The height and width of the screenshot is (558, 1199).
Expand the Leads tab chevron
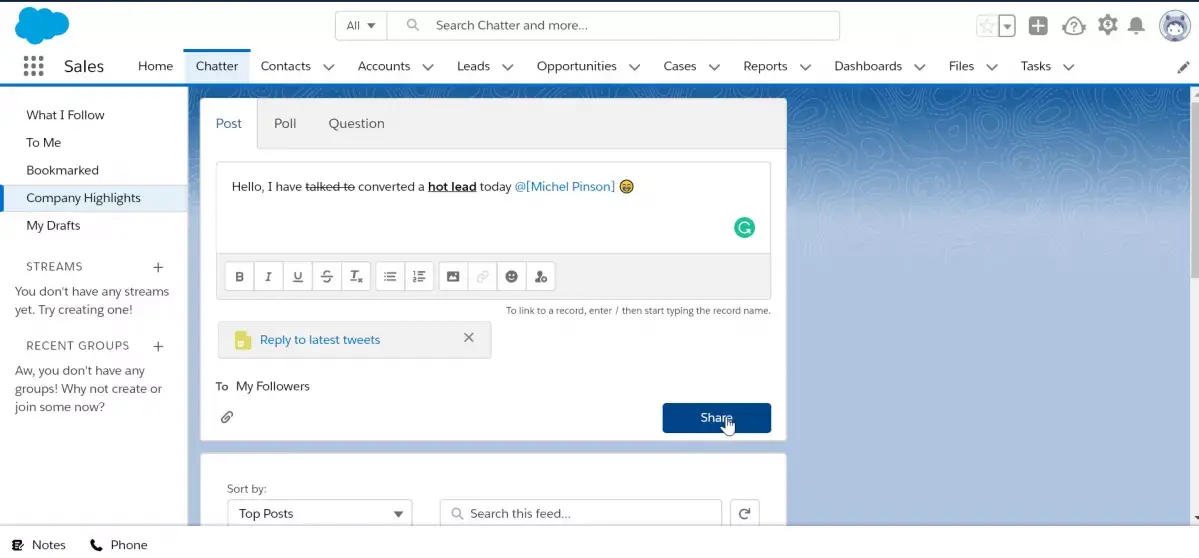[508, 67]
